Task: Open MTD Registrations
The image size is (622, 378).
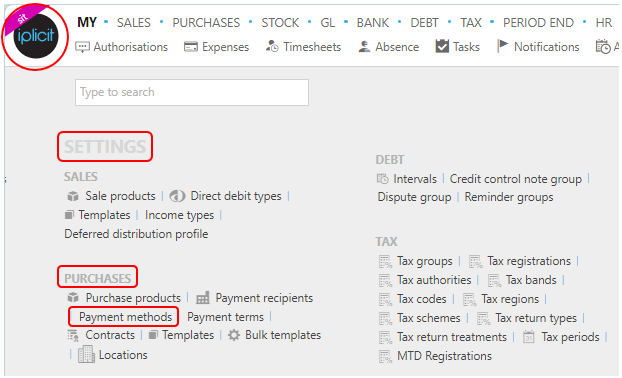Action: [444, 356]
